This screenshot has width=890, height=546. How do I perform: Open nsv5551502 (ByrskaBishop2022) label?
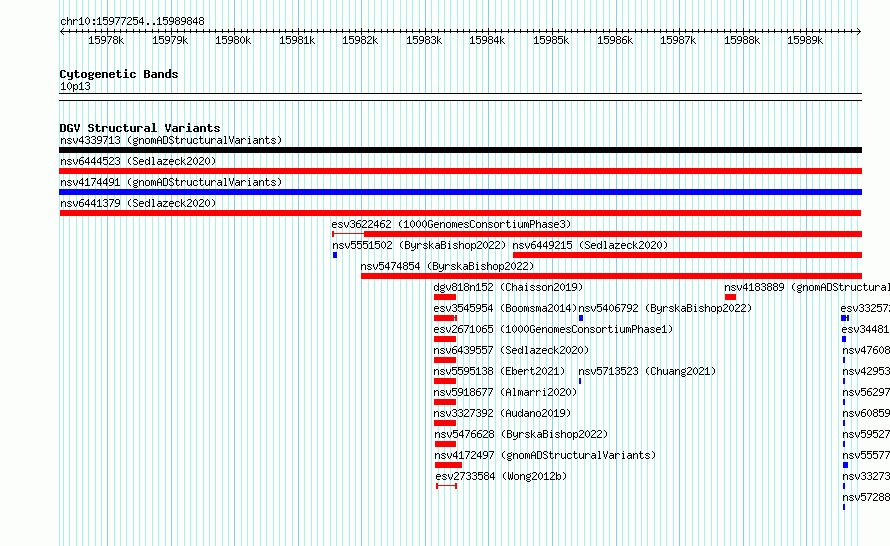pos(419,245)
